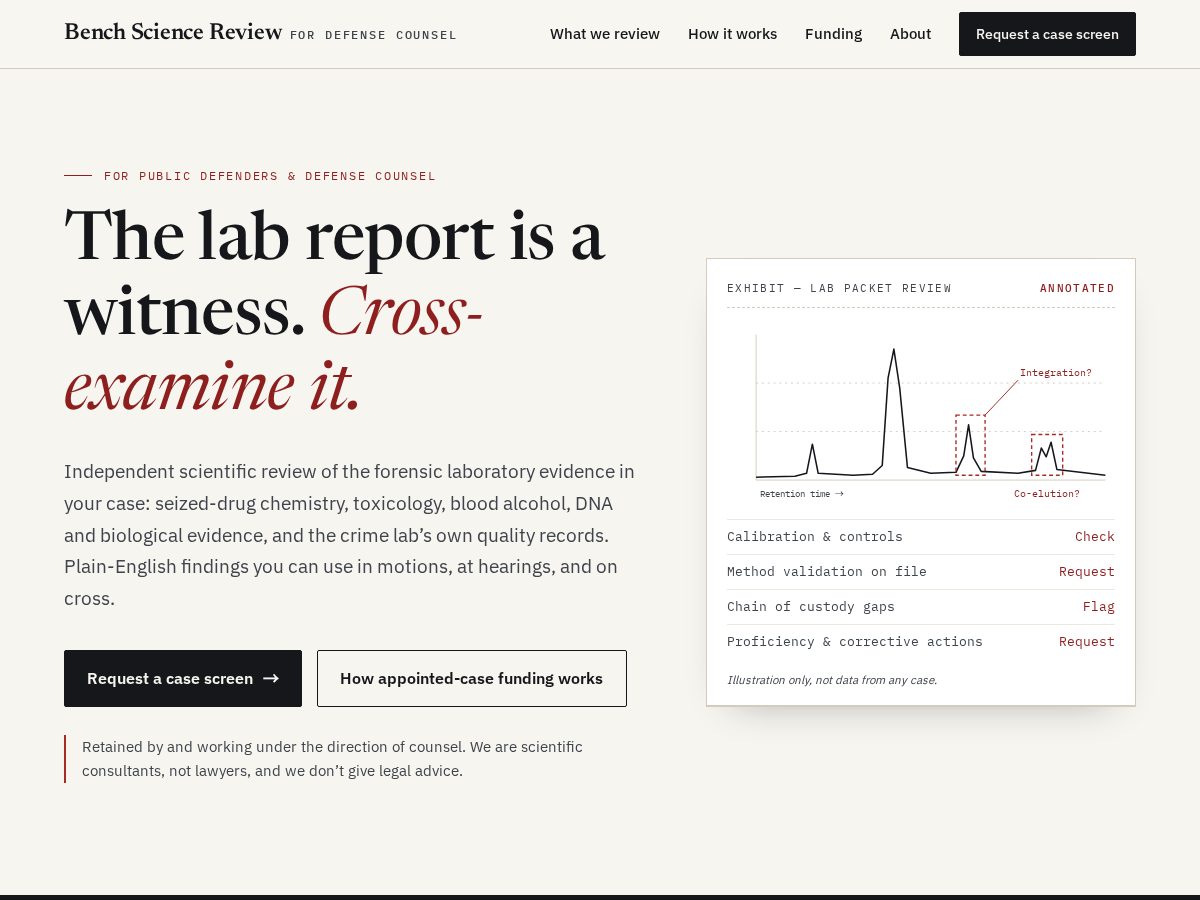Click Check status for calibration

[x=1094, y=537]
